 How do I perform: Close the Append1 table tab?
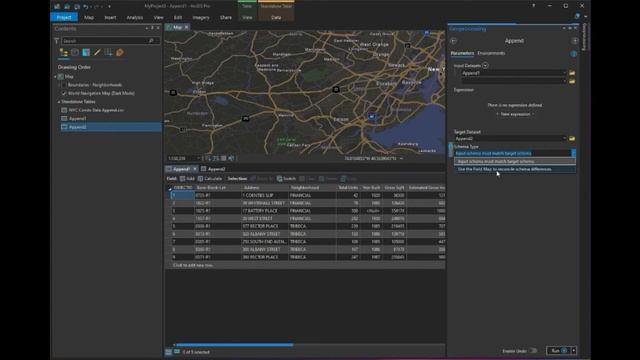195,169
